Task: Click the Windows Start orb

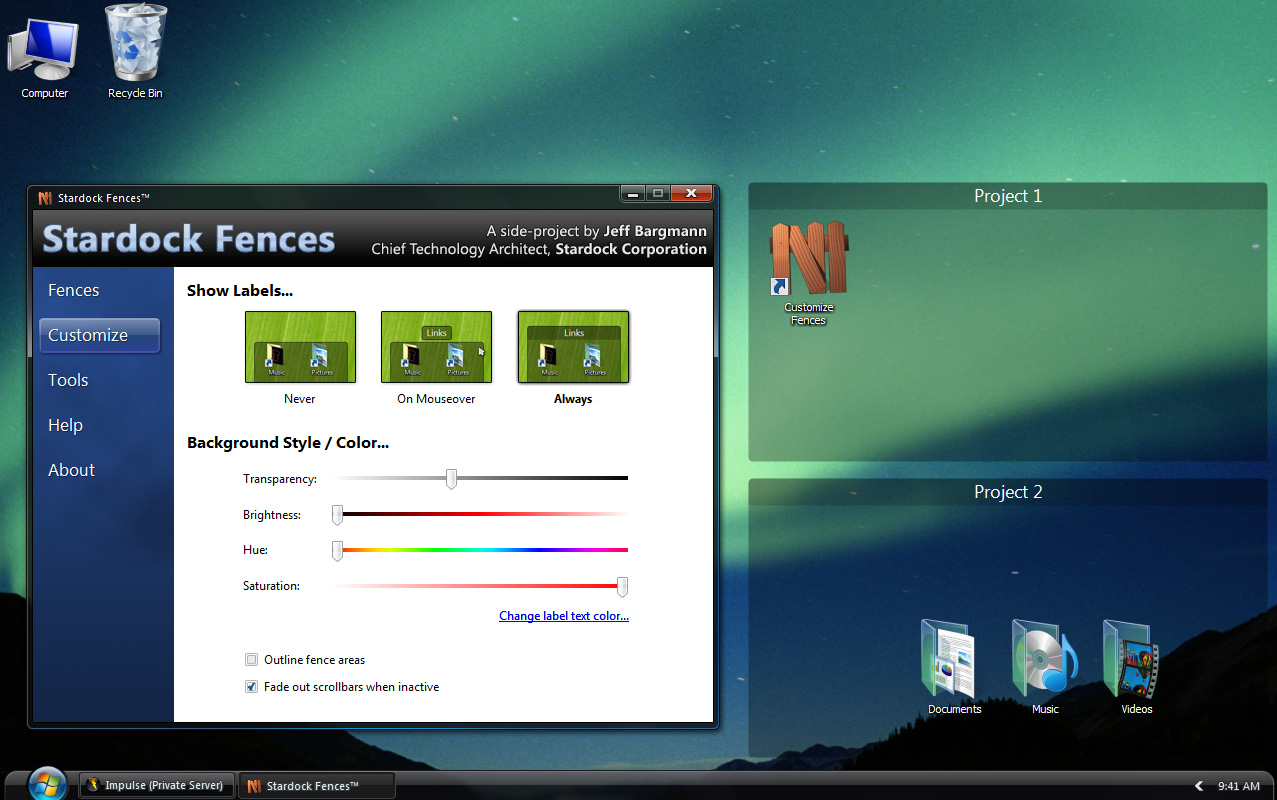Action: click(47, 784)
